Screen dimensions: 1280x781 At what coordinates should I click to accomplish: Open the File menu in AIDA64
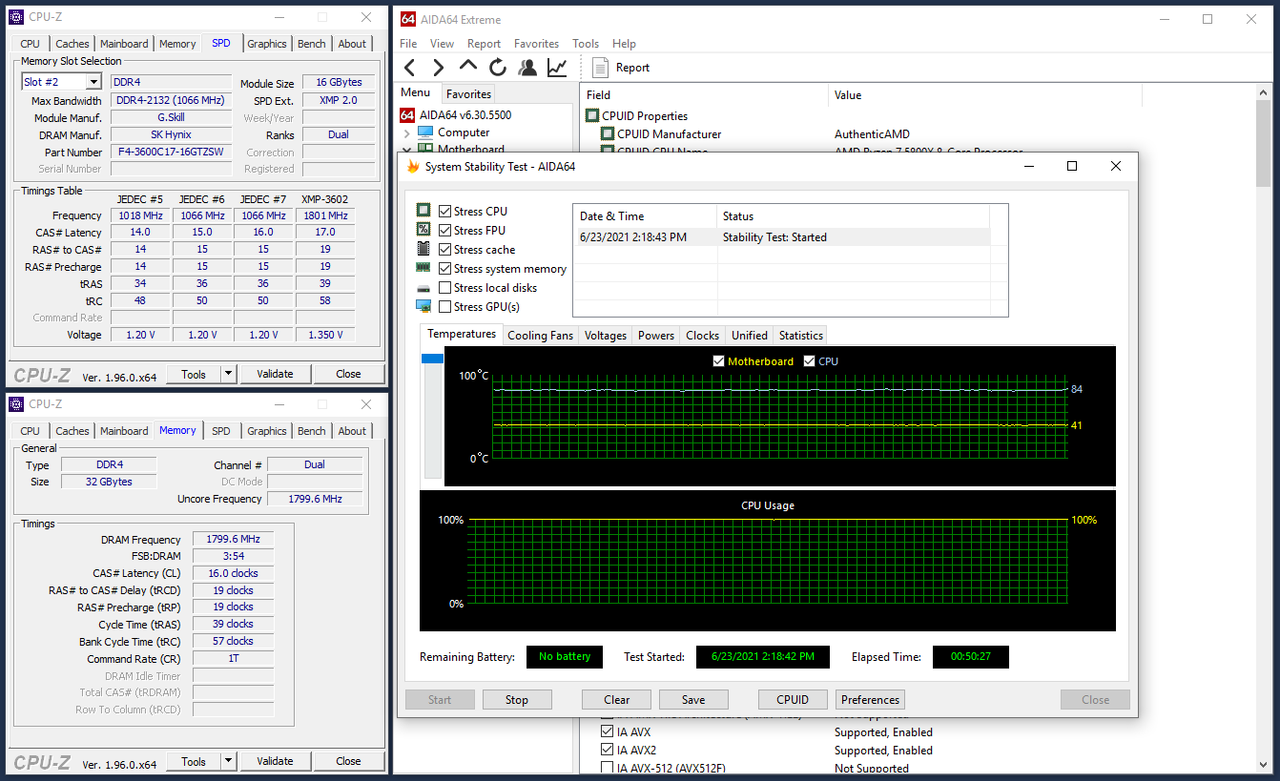point(408,44)
